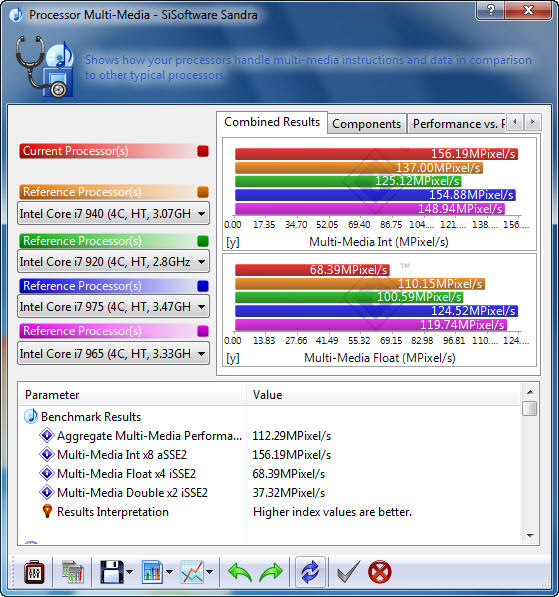Click the [y] label in Multi-Media Int chart
Image resolution: width=559 pixels, height=597 pixels.
coord(233,242)
